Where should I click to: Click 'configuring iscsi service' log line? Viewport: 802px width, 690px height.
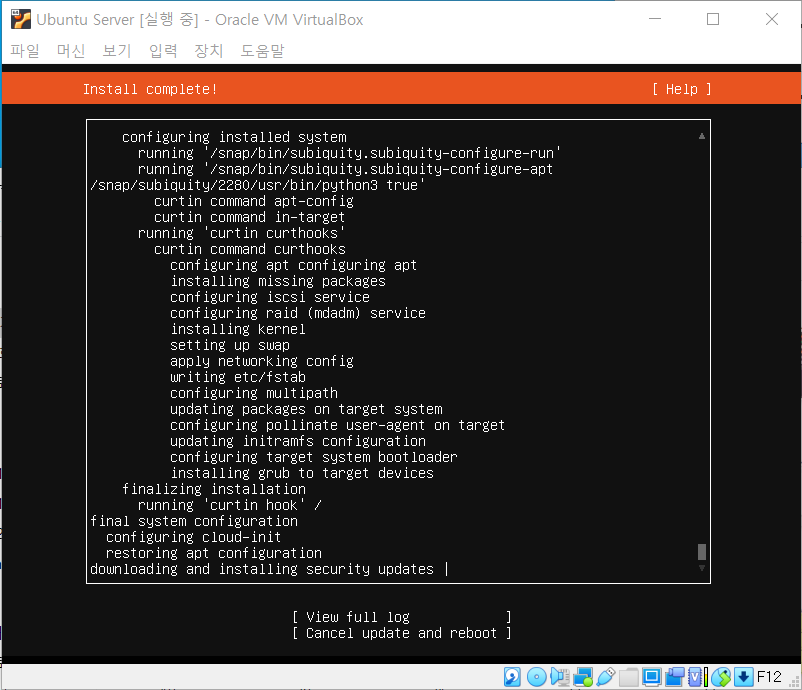pyautogui.click(x=270, y=297)
